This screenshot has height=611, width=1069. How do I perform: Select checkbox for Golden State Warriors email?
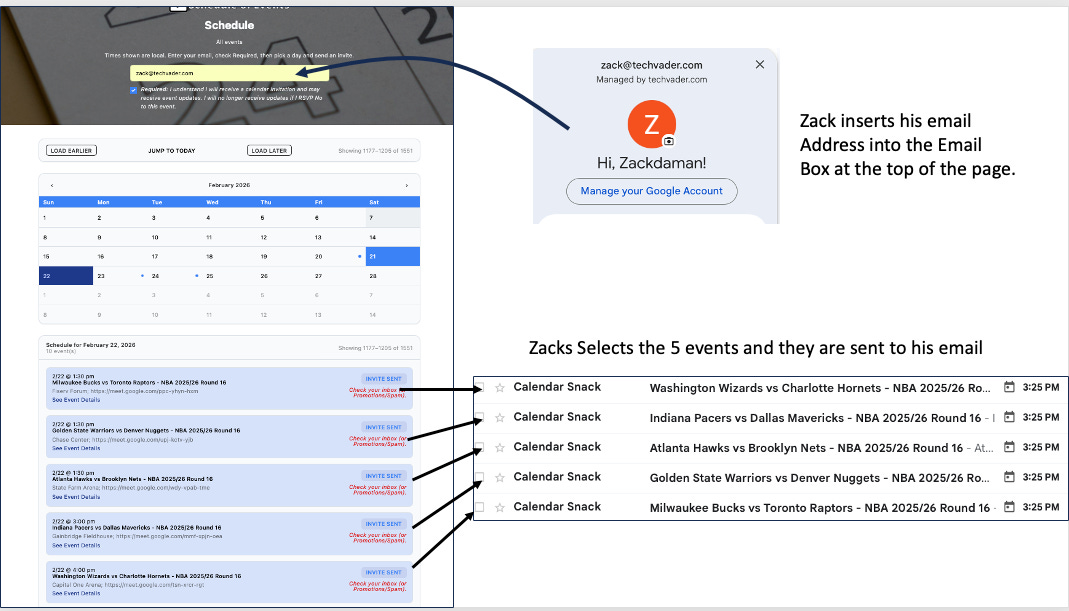coord(479,477)
